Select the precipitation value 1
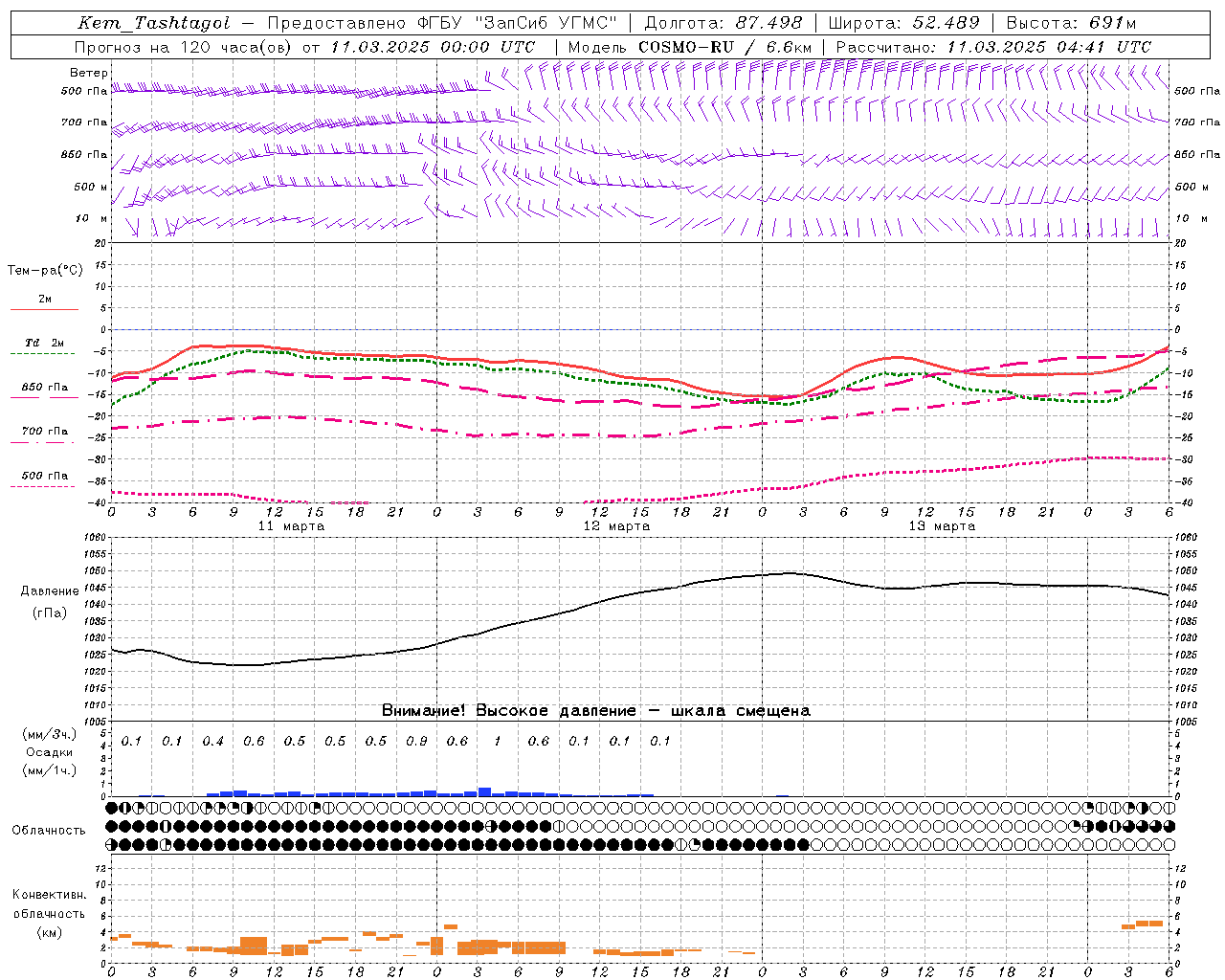This screenshot has height=980, width=1225. tap(498, 742)
